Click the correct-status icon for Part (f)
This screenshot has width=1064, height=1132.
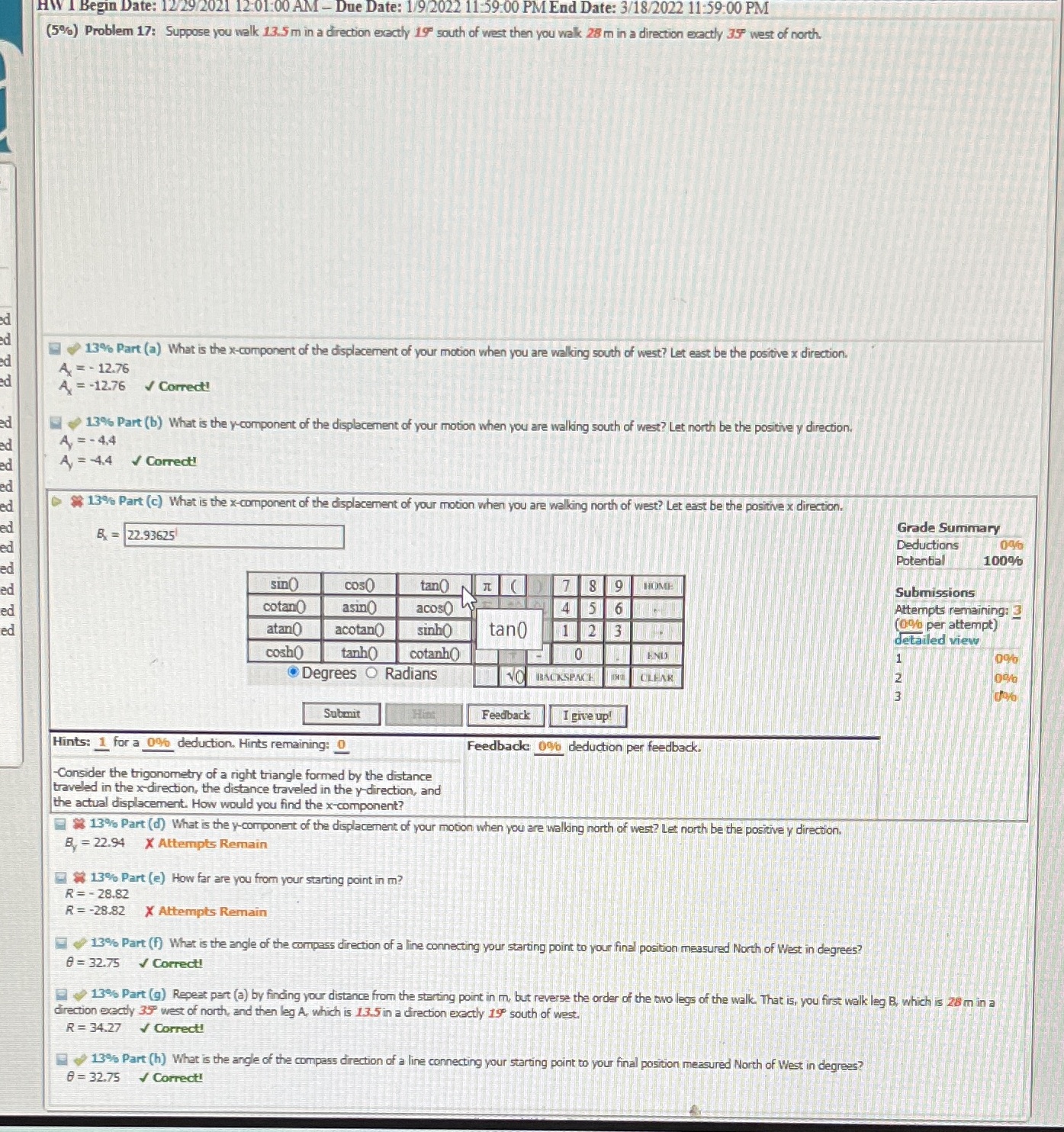[79, 943]
